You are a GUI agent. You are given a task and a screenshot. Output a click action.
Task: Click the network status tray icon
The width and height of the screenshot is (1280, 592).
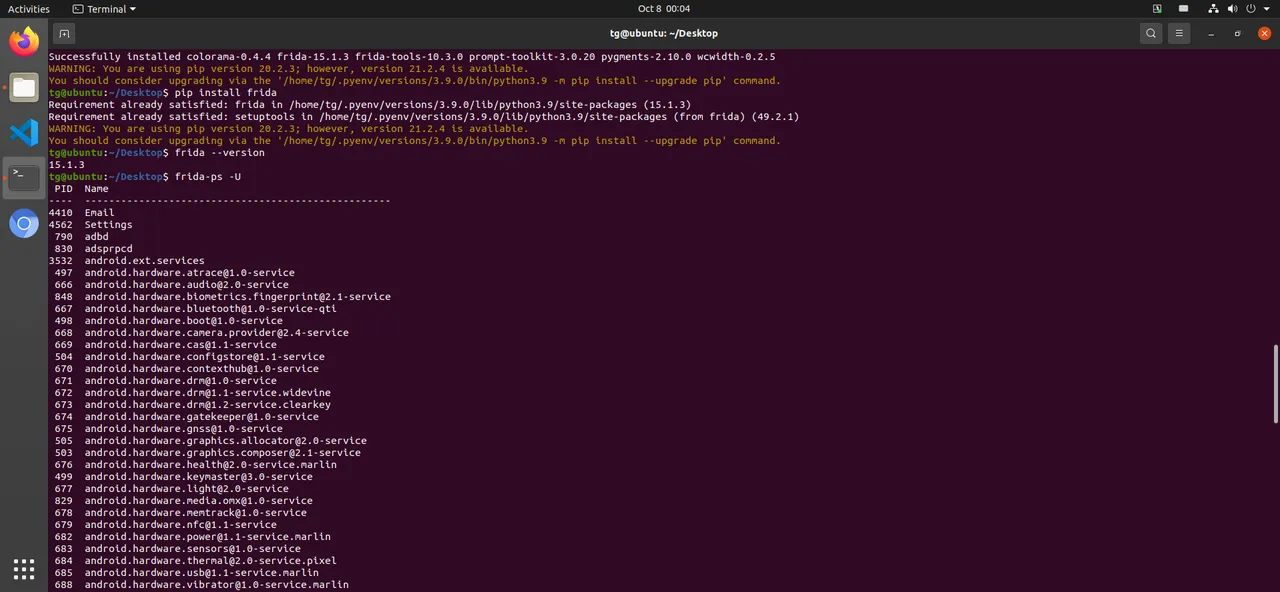click(x=1214, y=9)
